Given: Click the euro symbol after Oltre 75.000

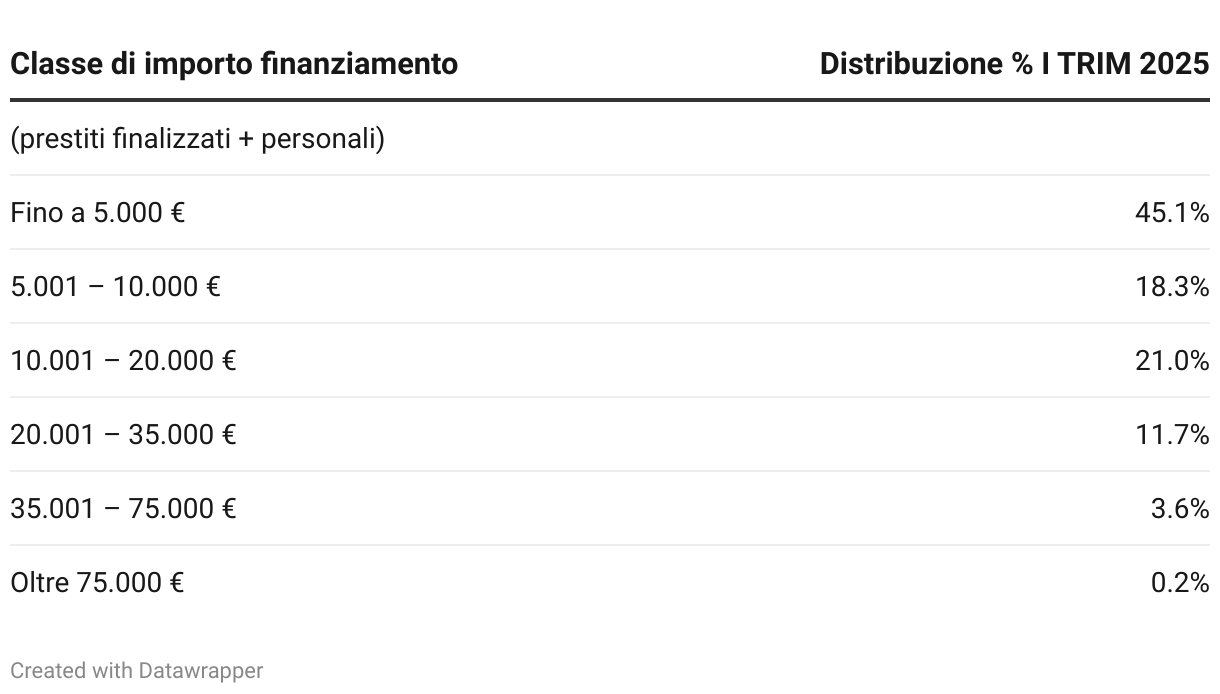Looking at the screenshot, I should coord(177,583).
